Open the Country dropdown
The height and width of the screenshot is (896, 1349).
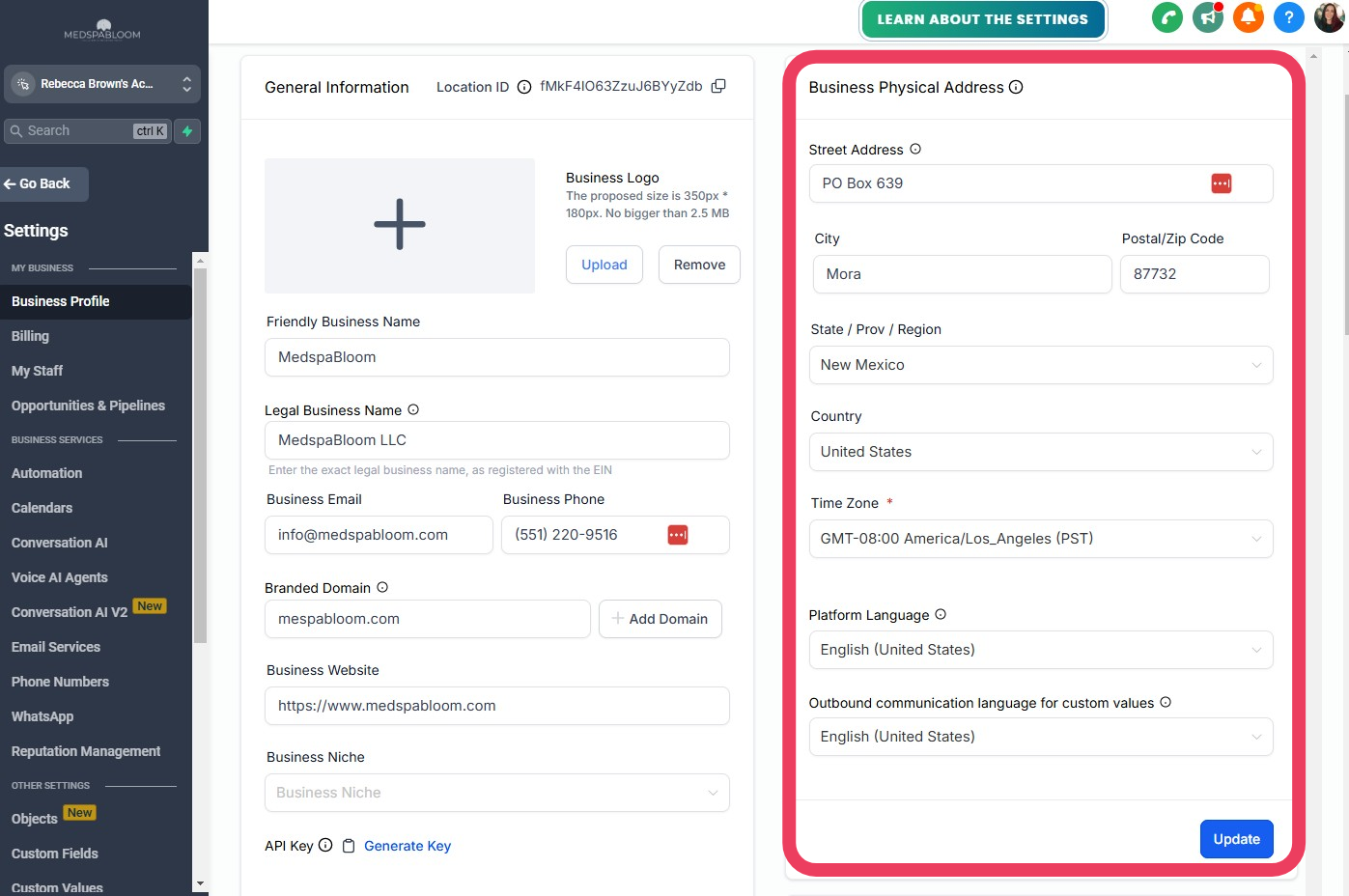(x=1041, y=452)
